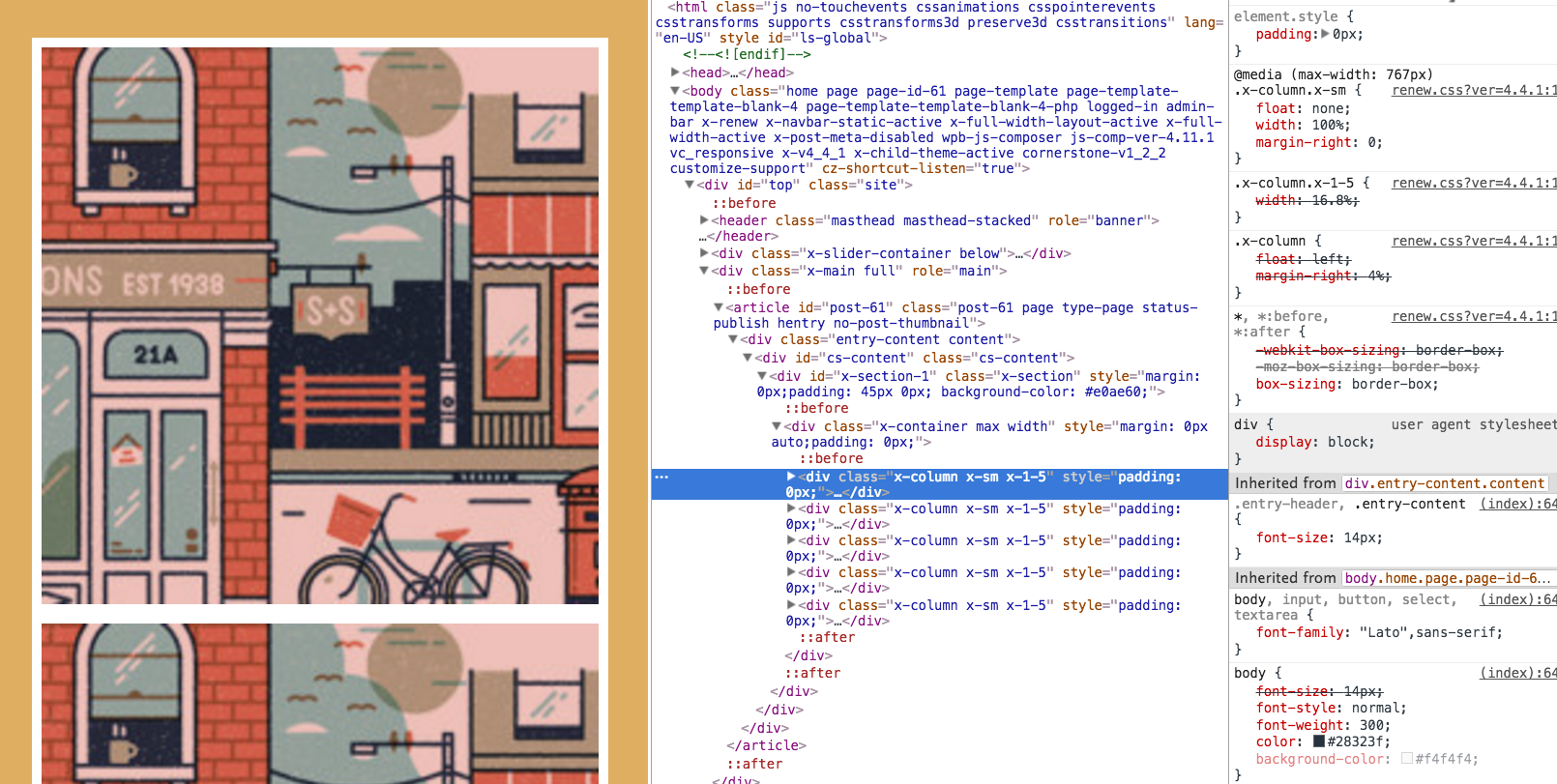Open the color picker for #28323f swatch
1557x784 pixels.
point(1318,741)
